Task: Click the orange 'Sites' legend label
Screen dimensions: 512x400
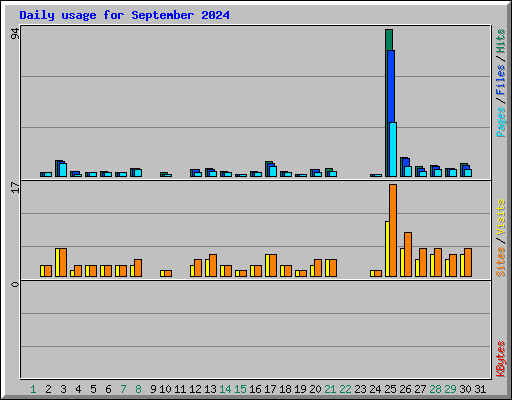Action: 500,262
